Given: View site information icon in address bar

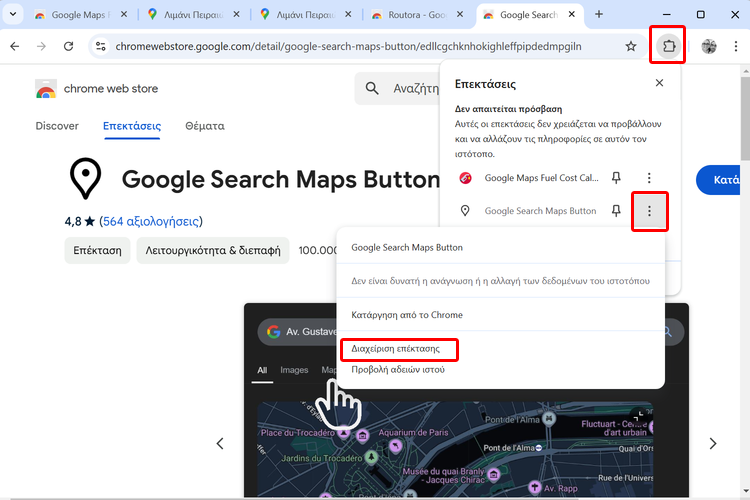Looking at the screenshot, I should 100,46.
